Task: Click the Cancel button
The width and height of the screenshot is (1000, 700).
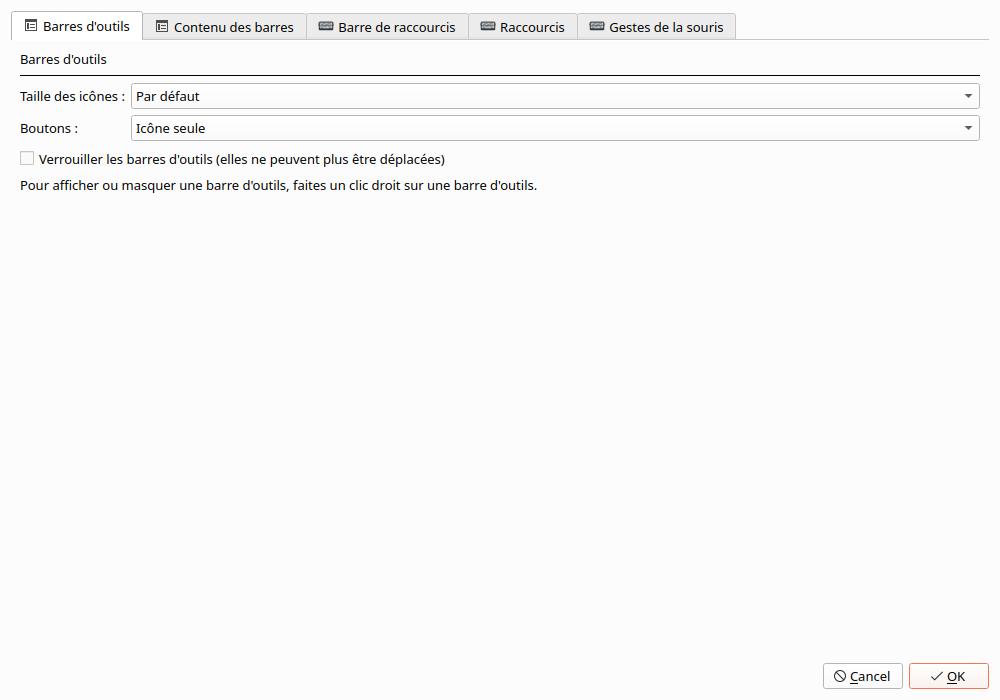Action: click(x=862, y=676)
